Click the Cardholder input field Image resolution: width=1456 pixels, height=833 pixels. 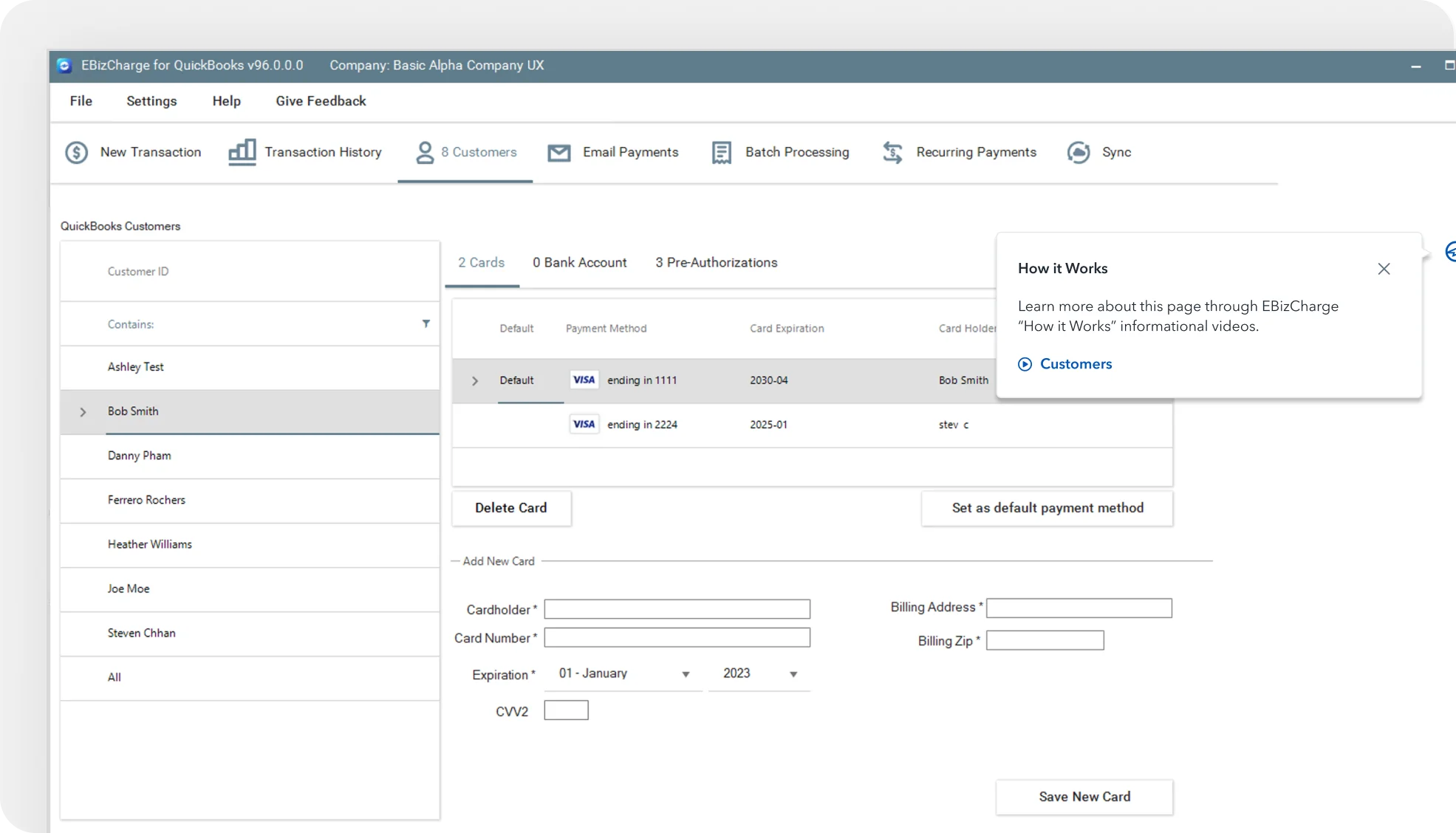(677, 609)
